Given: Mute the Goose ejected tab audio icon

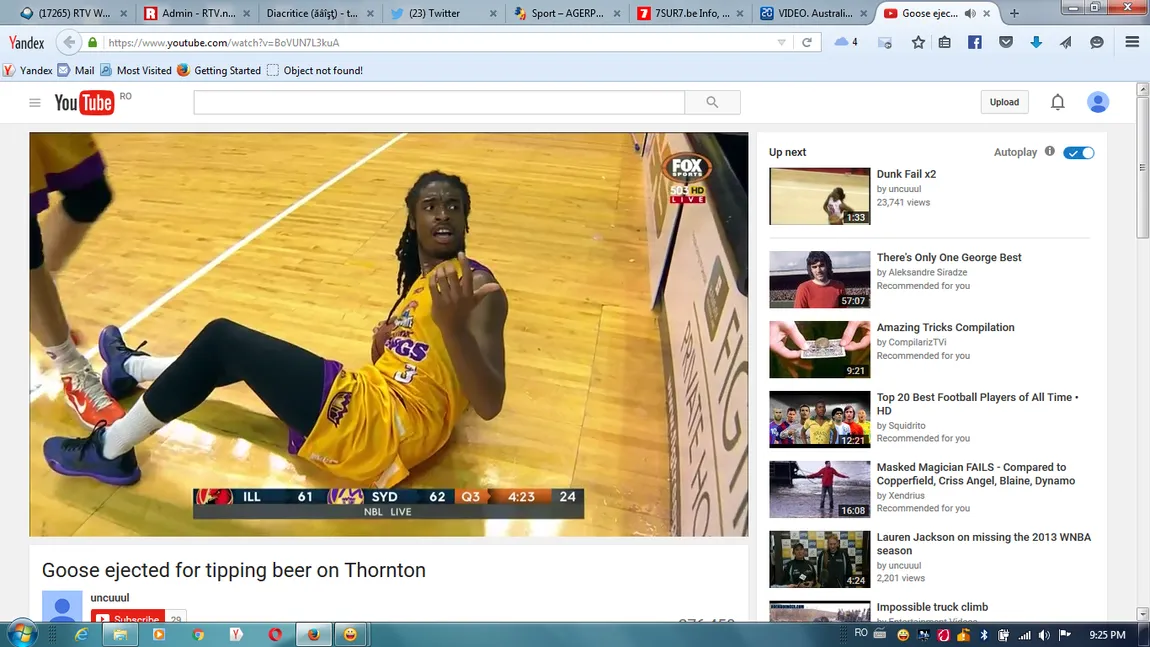Looking at the screenshot, I should point(970,13).
